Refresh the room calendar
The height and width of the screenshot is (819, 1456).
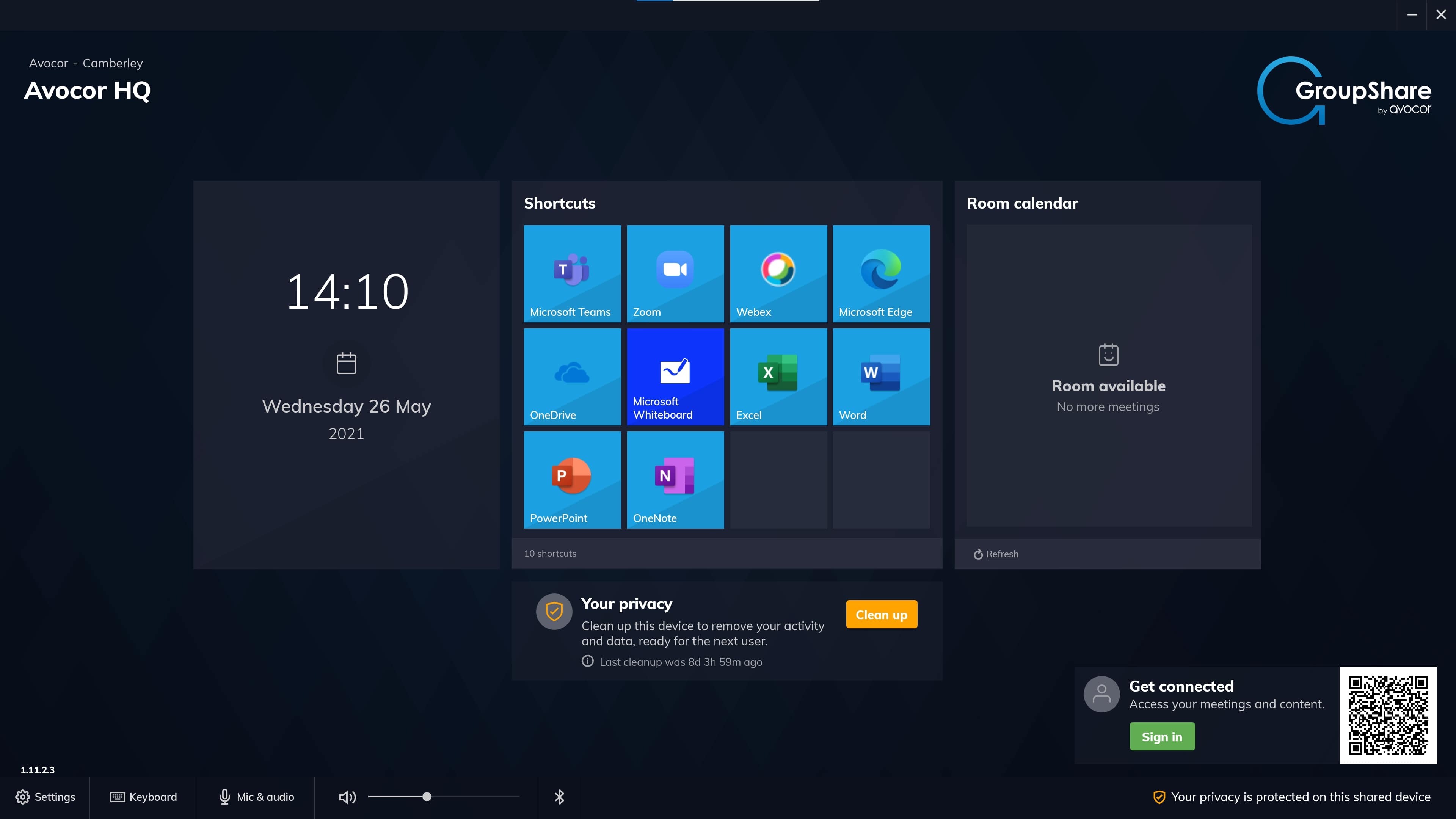coord(996,554)
